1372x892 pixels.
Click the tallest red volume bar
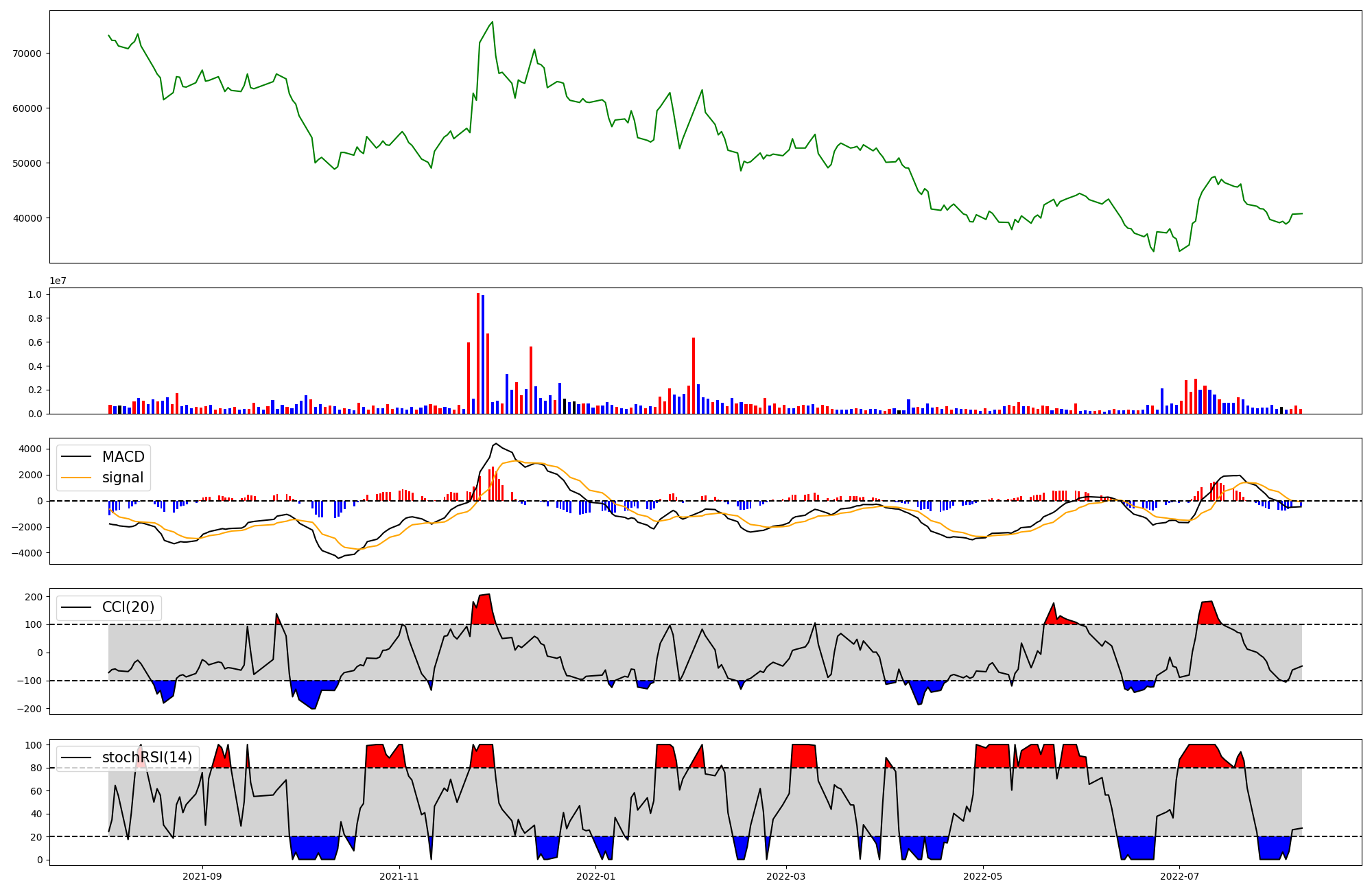(x=478, y=353)
